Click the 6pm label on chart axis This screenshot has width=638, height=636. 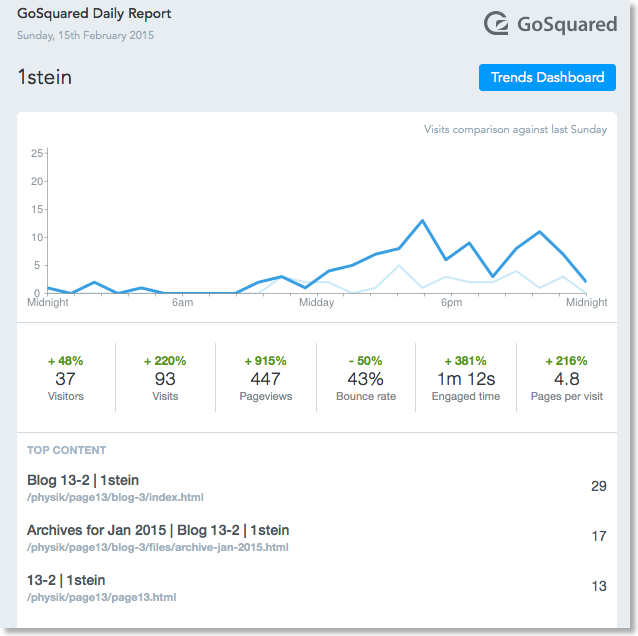click(x=452, y=302)
